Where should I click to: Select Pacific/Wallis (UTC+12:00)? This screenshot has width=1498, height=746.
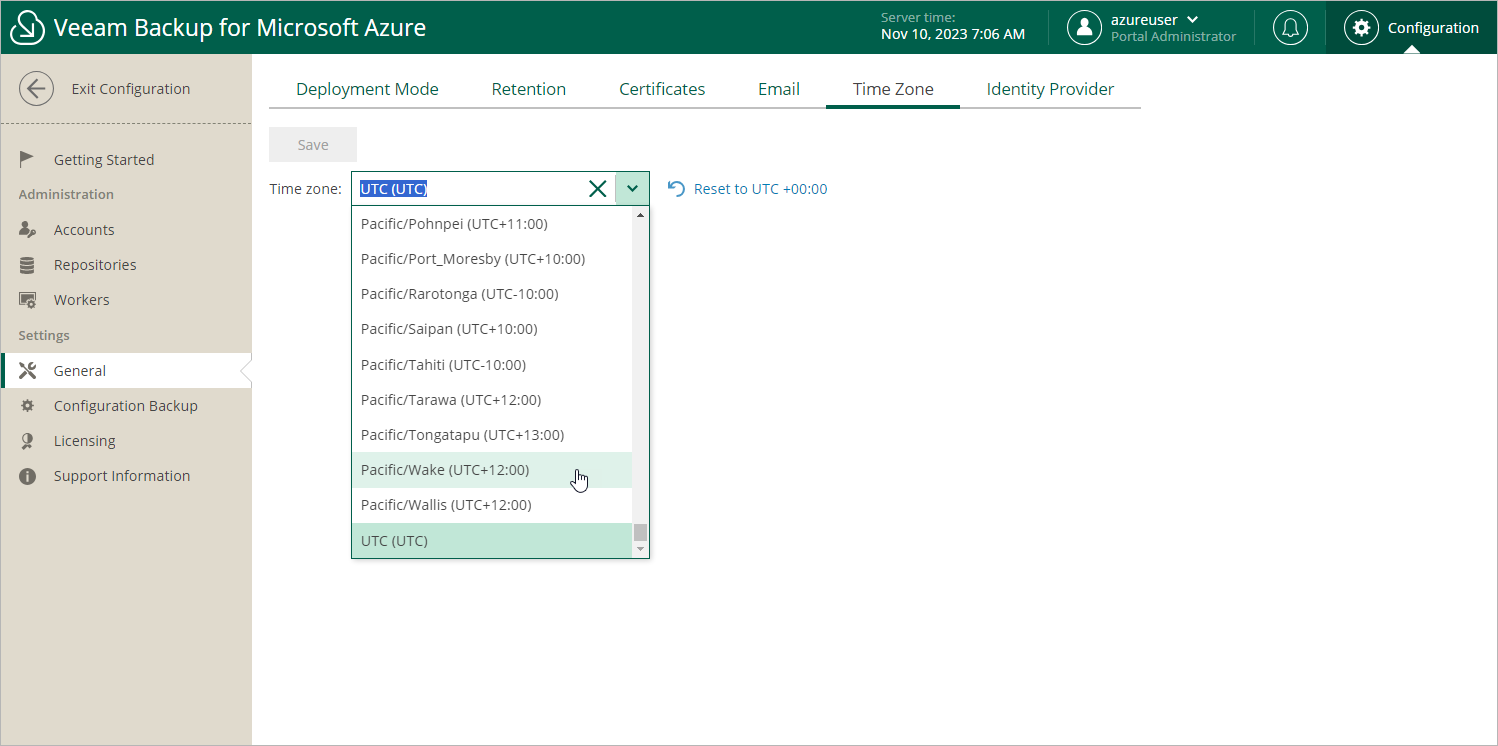click(492, 505)
